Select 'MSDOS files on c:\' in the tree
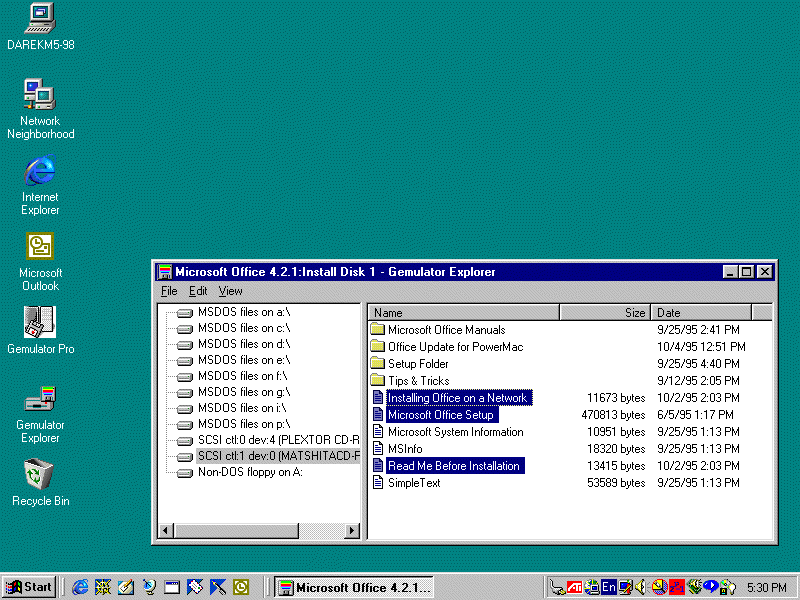Screen dimensions: 800x600 (244, 328)
